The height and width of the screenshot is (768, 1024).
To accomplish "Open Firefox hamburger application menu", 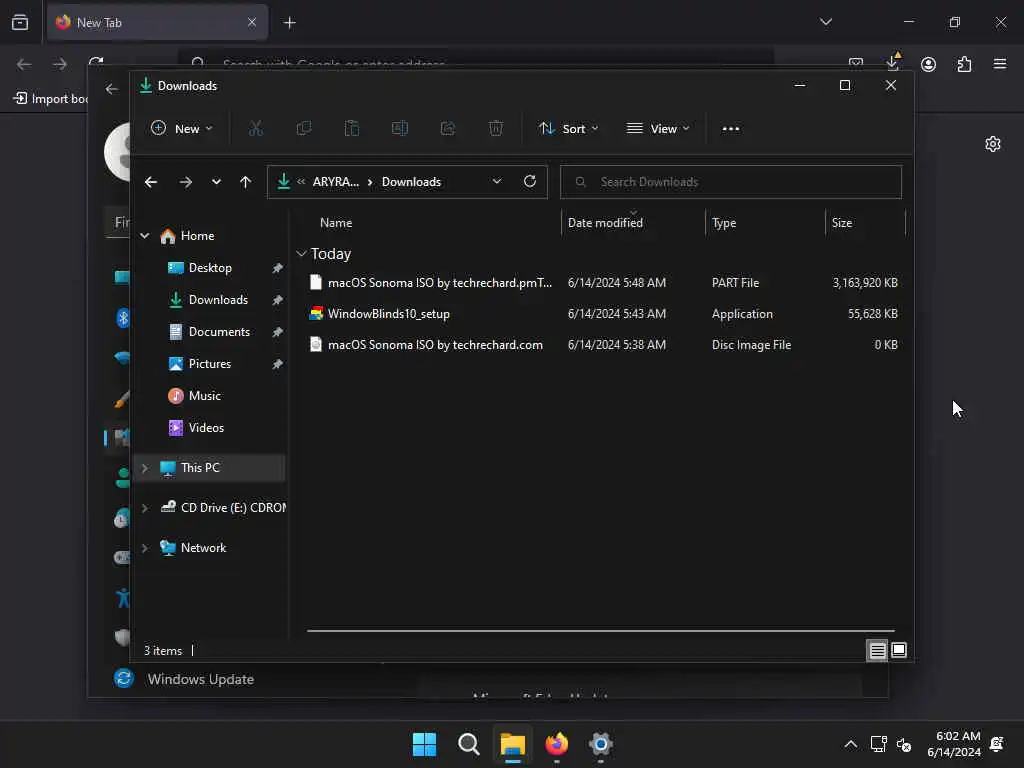I will [1000, 64].
